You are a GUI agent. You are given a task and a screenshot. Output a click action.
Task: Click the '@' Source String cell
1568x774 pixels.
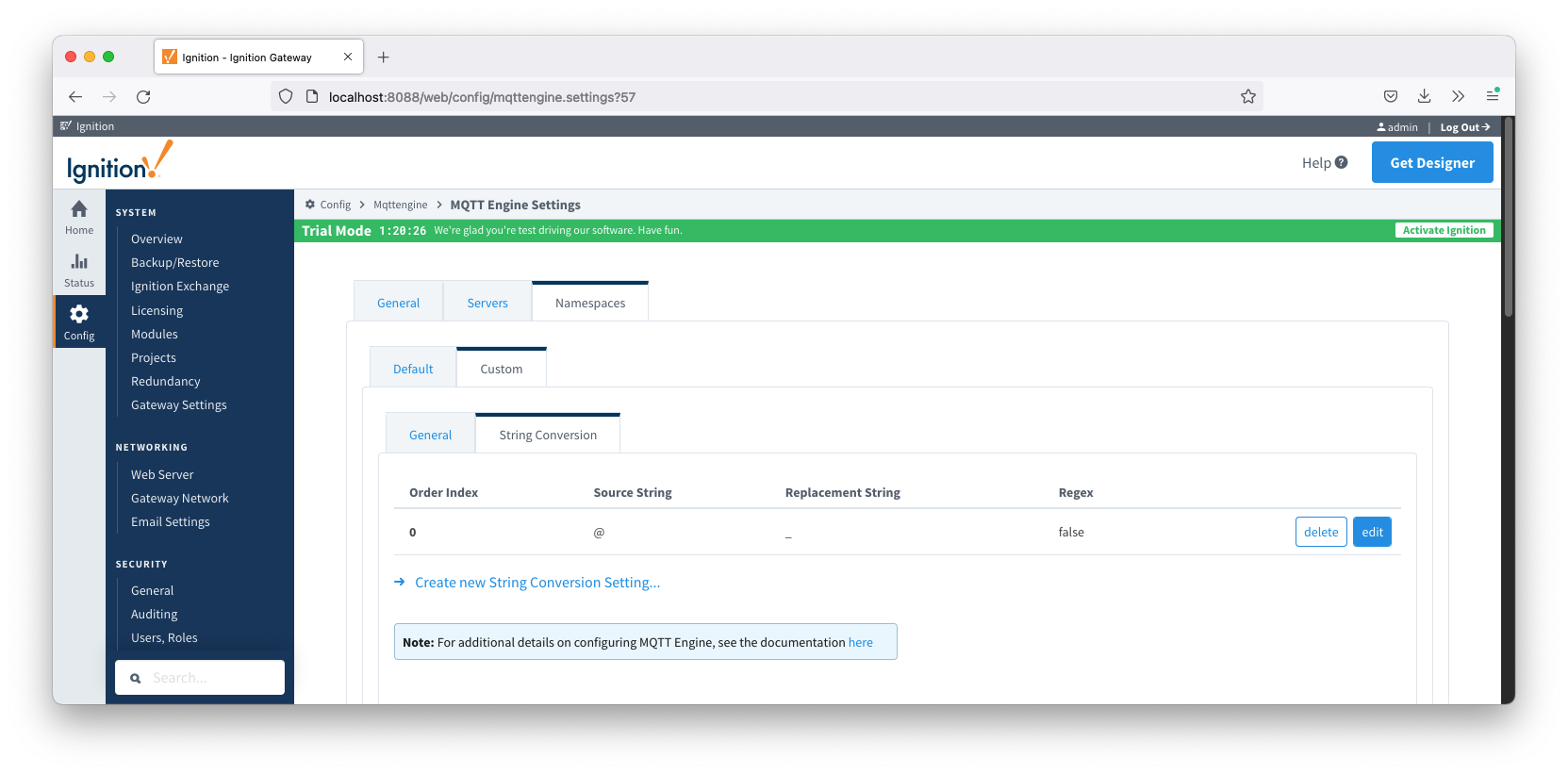click(x=599, y=533)
